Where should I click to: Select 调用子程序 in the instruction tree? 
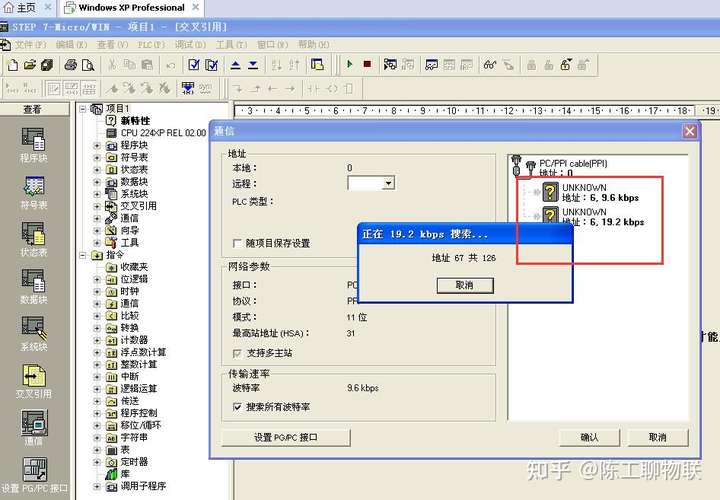(x=143, y=486)
